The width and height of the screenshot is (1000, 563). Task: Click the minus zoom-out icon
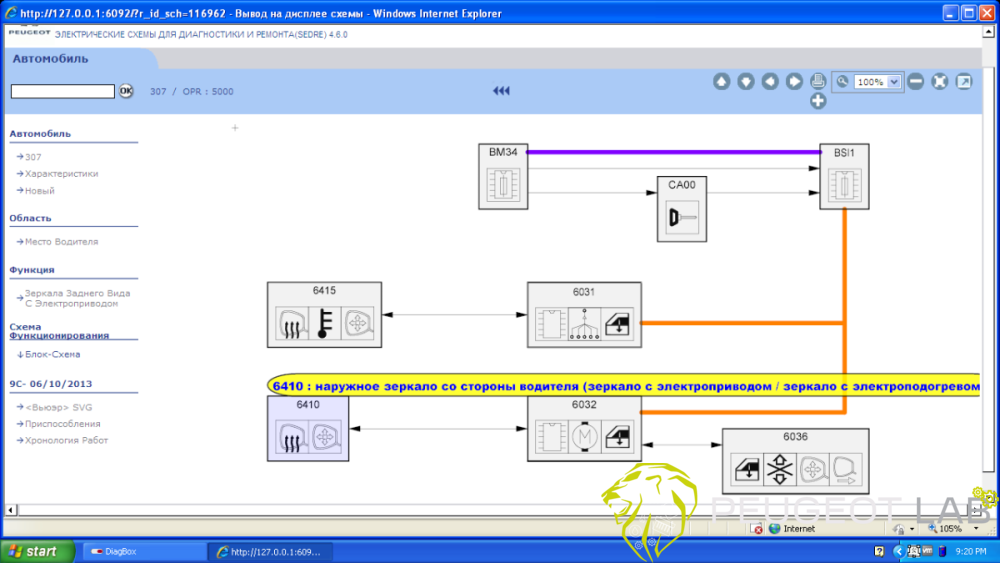click(916, 82)
